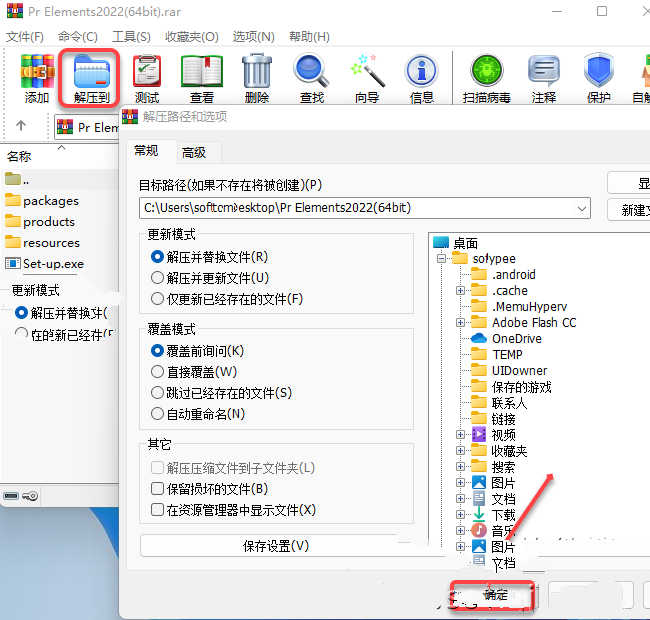Image resolution: width=650 pixels, height=620 pixels.
Task: Click the Extract To (解压到) toolbar icon
Action: 91,78
